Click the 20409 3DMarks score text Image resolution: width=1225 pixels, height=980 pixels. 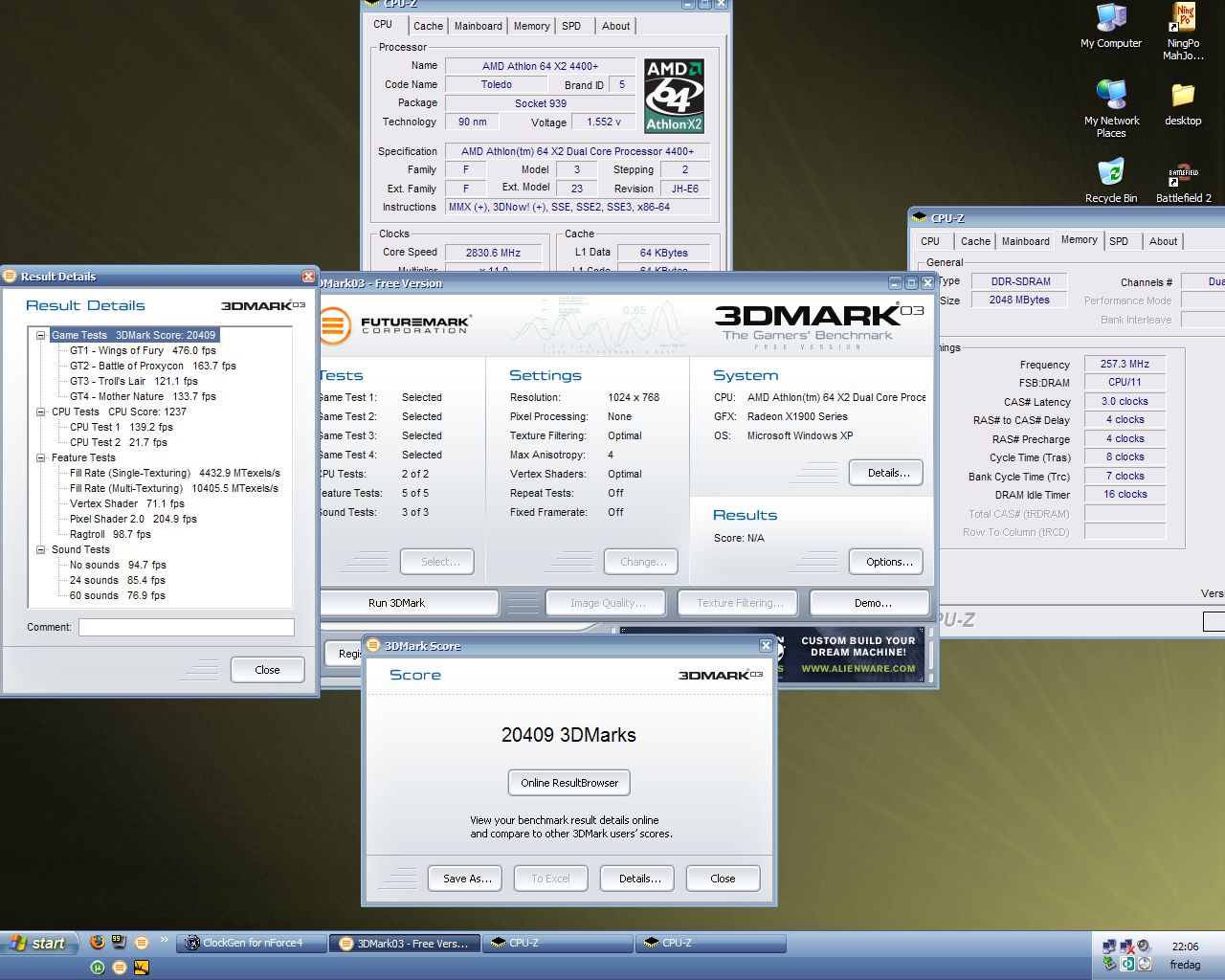click(x=568, y=735)
